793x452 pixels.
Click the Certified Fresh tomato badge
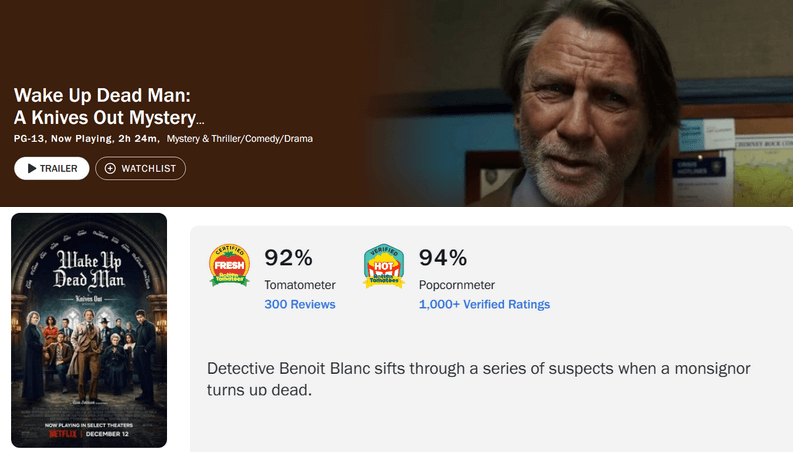point(230,265)
